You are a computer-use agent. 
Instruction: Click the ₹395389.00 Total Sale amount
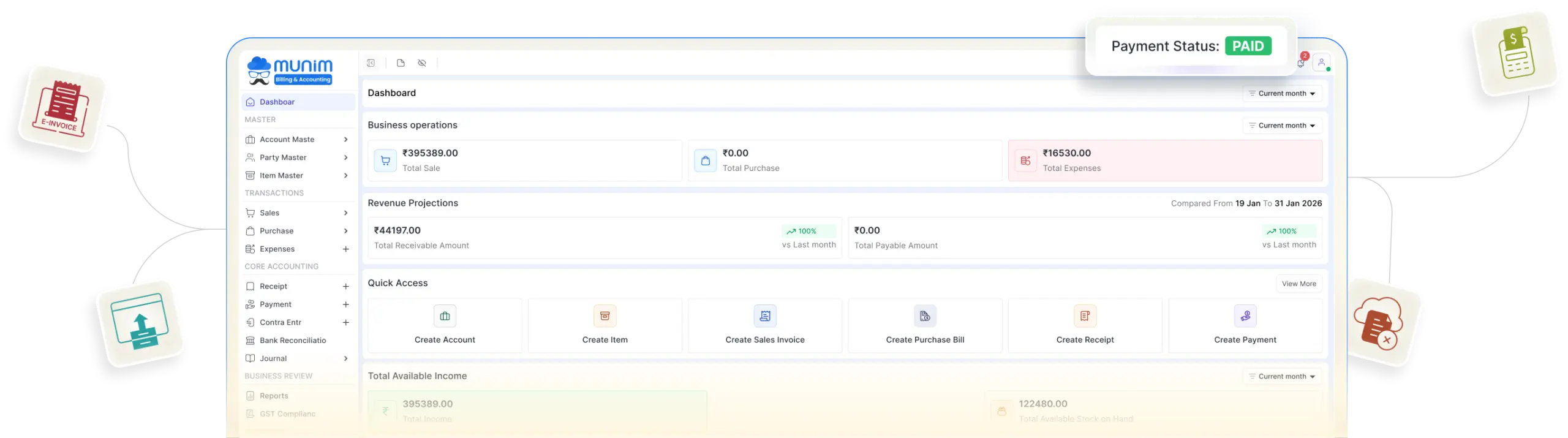coord(430,153)
